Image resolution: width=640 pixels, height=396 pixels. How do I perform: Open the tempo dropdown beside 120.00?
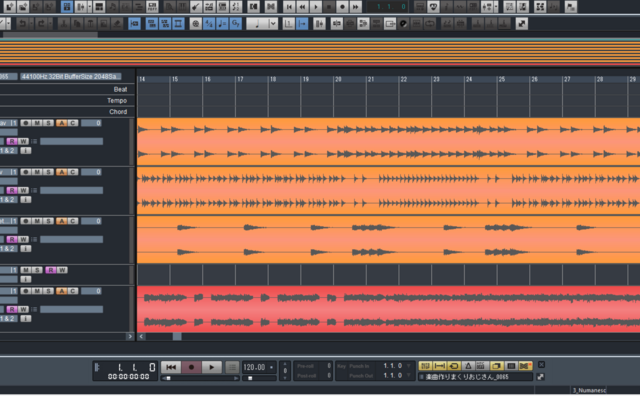[x=272, y=367]
